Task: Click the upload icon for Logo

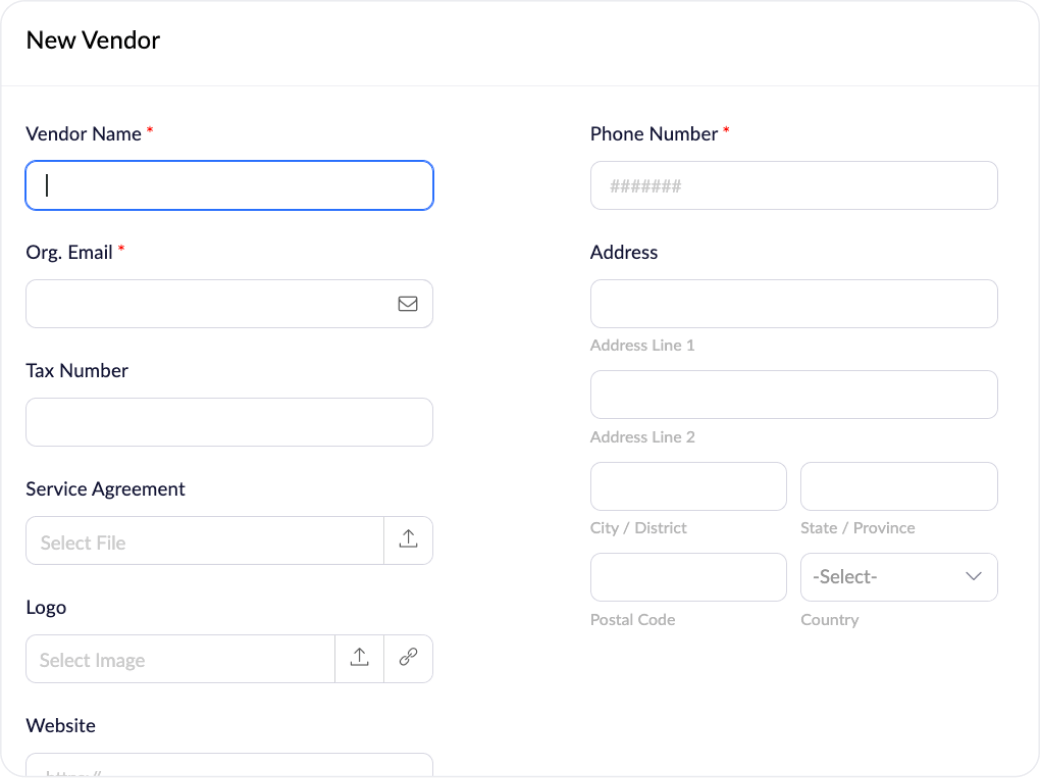Action: click(359, 658)
